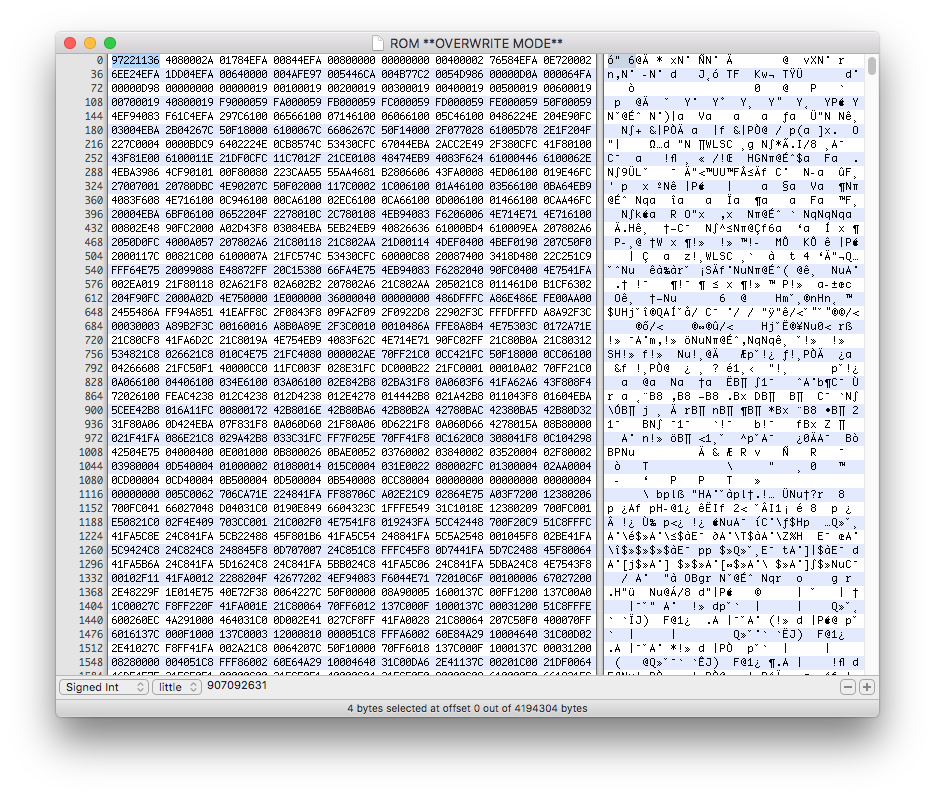This screenshot has height=797, width=935.
Task: Remove inspector row with minus button
Action: (x=848, y=687)
